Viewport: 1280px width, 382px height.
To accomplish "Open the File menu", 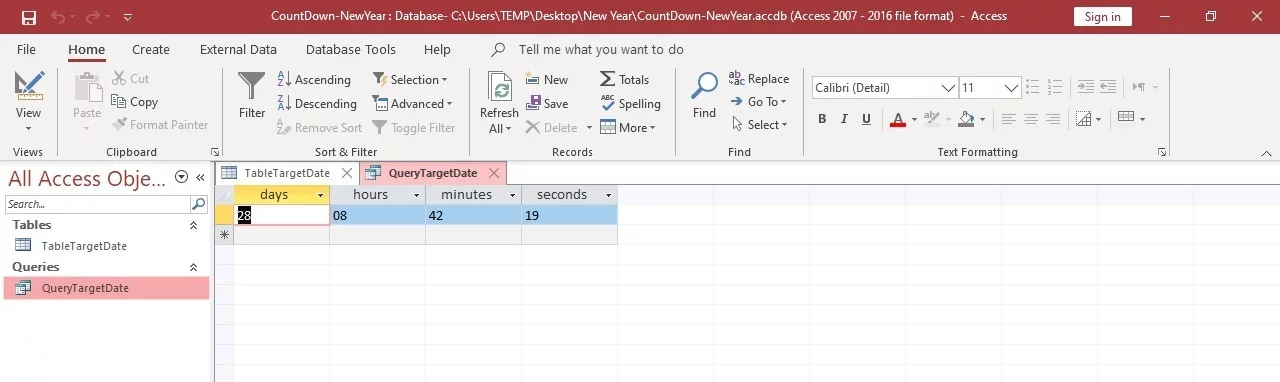I will (27, 49).
